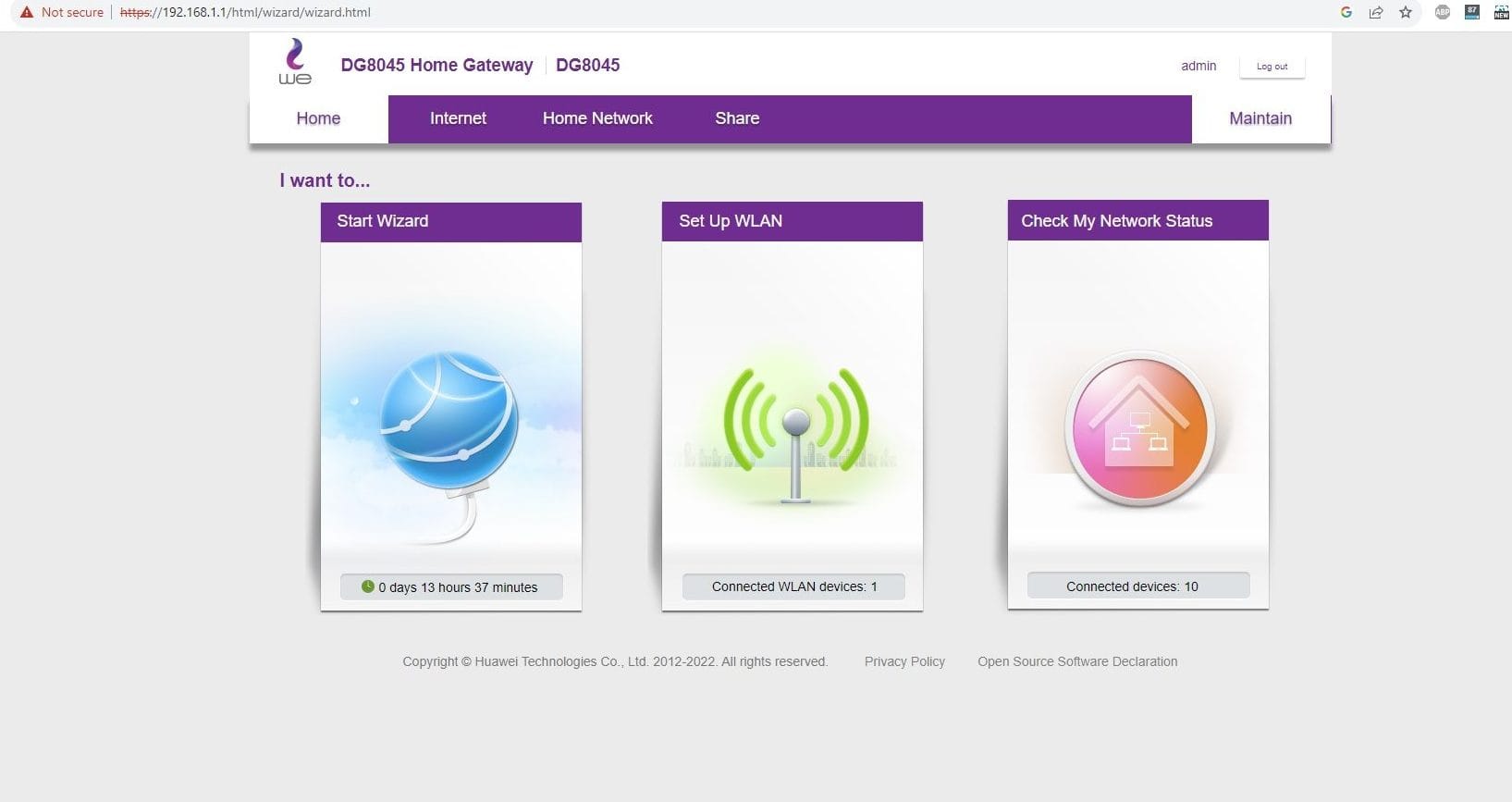Screen dimensions: 1512x802
Task: Click the Not secure warning icon
Action: point(27,12)
